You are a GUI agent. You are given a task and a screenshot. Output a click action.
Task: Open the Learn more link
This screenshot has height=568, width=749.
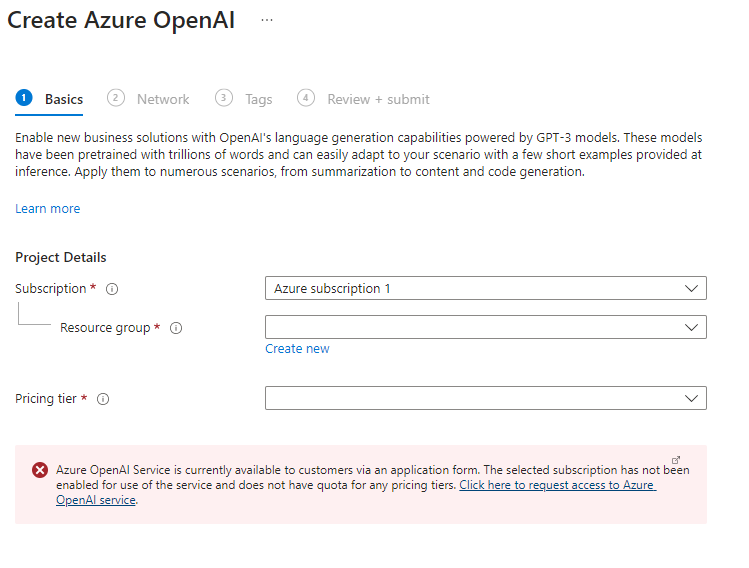click(x=48, y=209)
